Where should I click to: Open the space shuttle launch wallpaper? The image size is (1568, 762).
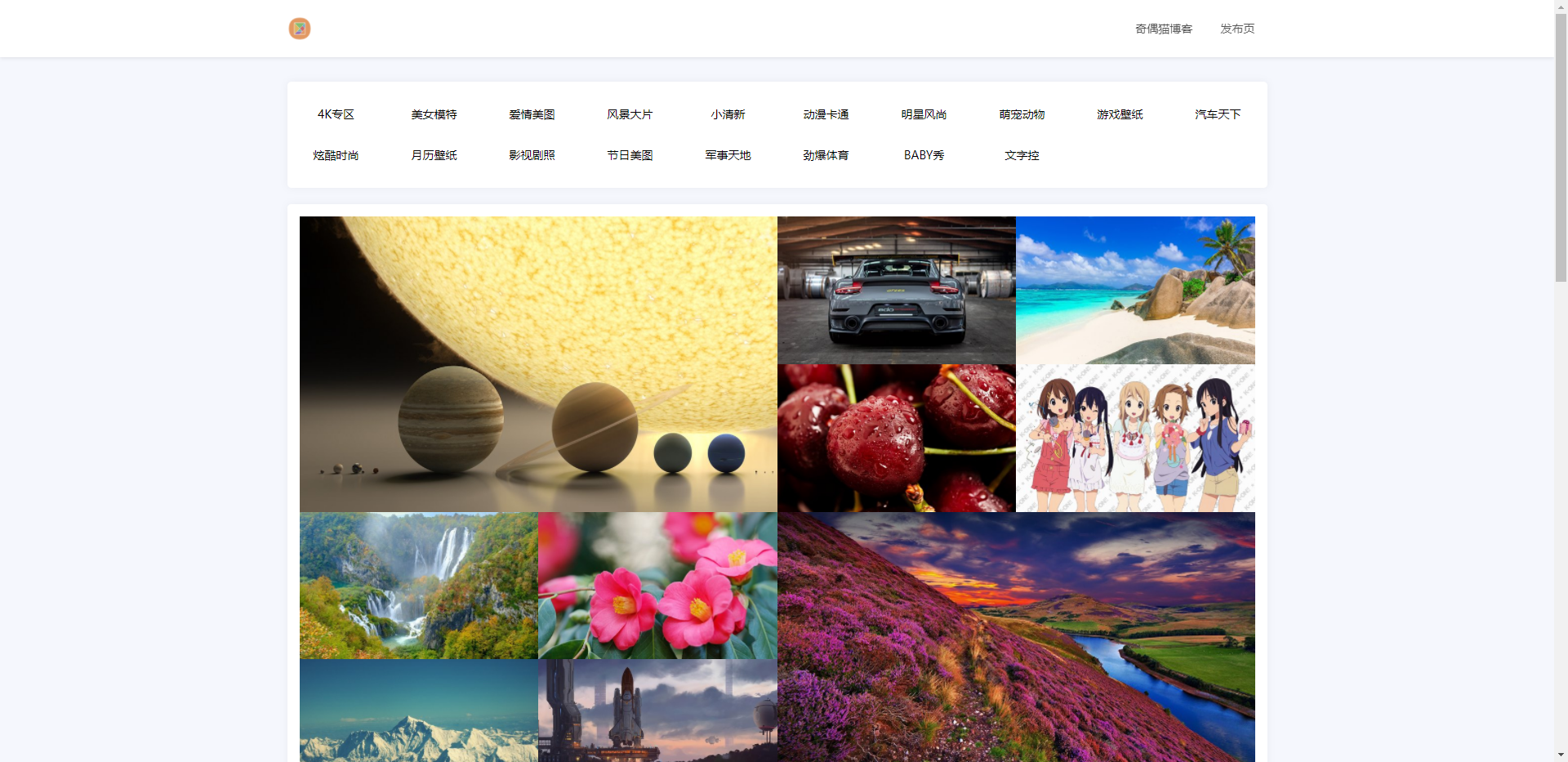click(x=657, y=711)
